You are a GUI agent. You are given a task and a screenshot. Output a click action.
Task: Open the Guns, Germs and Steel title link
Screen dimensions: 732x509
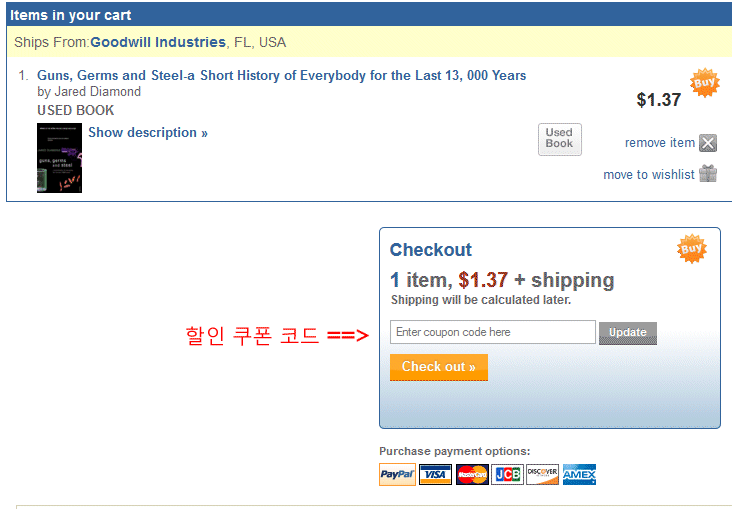[x=281, y=75]
